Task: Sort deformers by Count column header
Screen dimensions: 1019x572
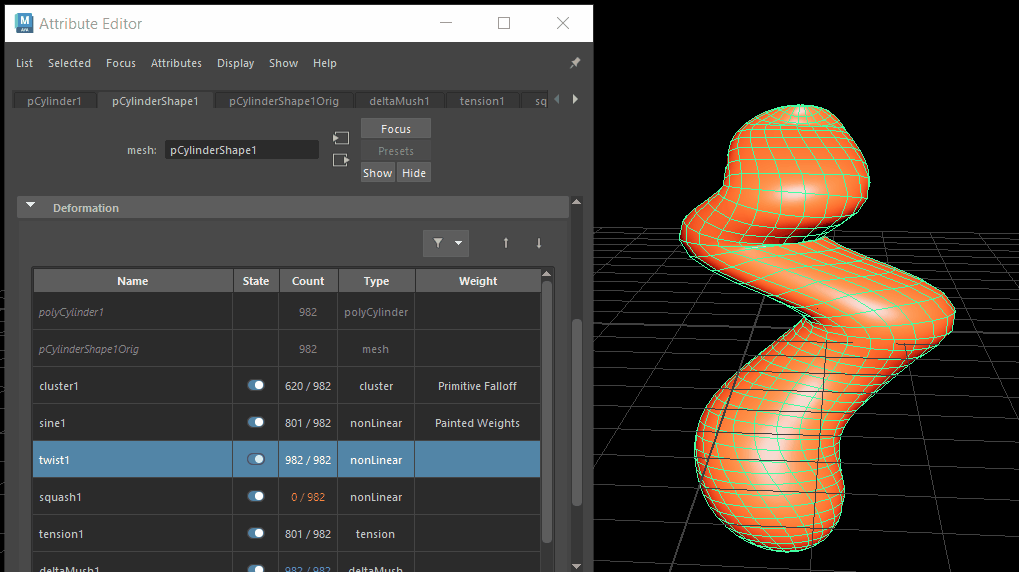Action: 308,281
